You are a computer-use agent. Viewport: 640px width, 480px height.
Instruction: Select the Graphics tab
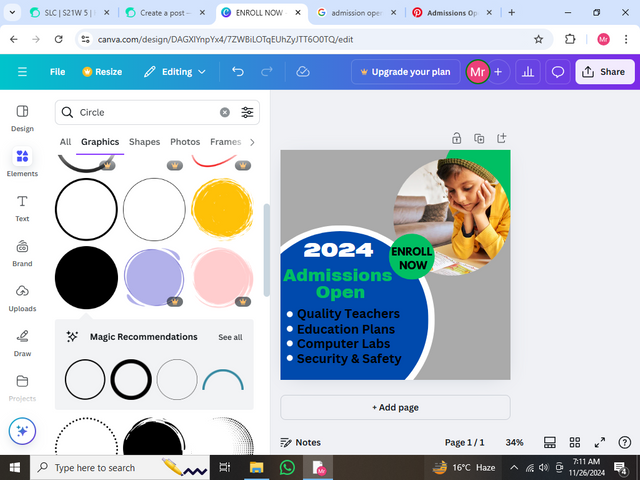pos(100,142)
